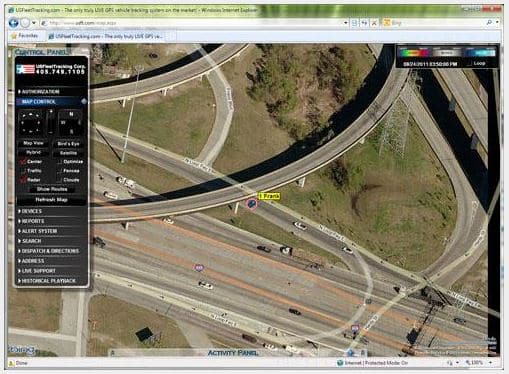Enable the Clouds checkbox
The width and height of the screenshot is (509, 374).
59,180
